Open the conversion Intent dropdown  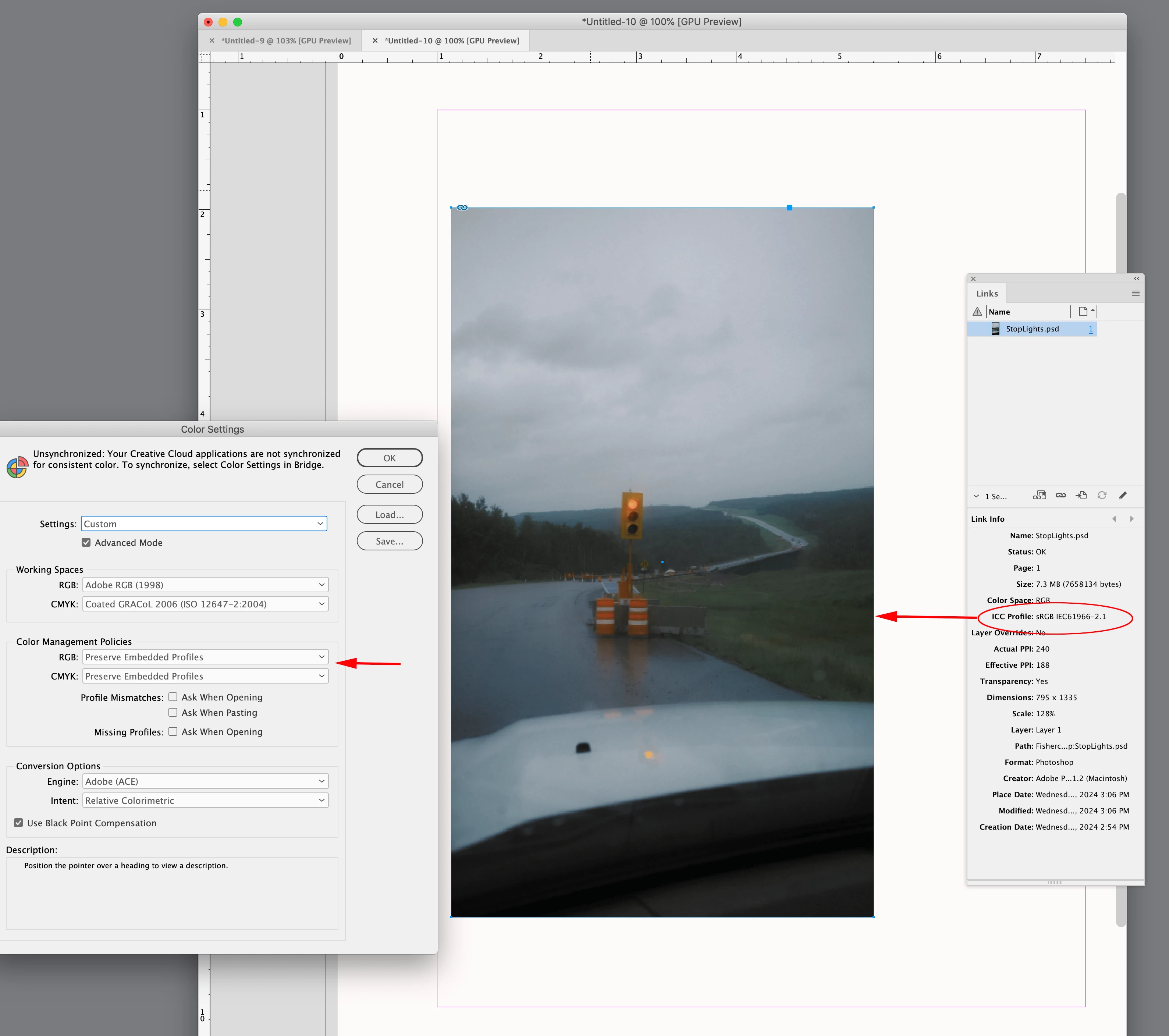pyautogui.click(x=205, y=800)
